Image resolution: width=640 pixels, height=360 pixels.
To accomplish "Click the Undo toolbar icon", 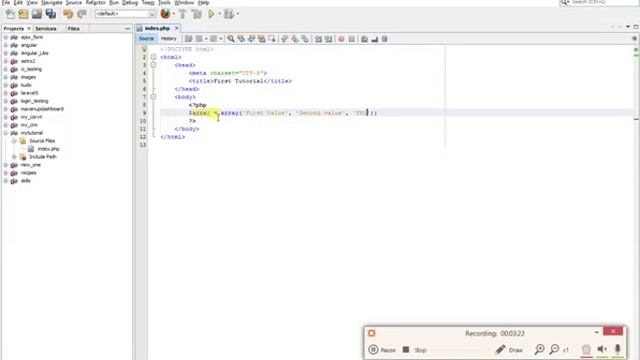I will 68,14.
